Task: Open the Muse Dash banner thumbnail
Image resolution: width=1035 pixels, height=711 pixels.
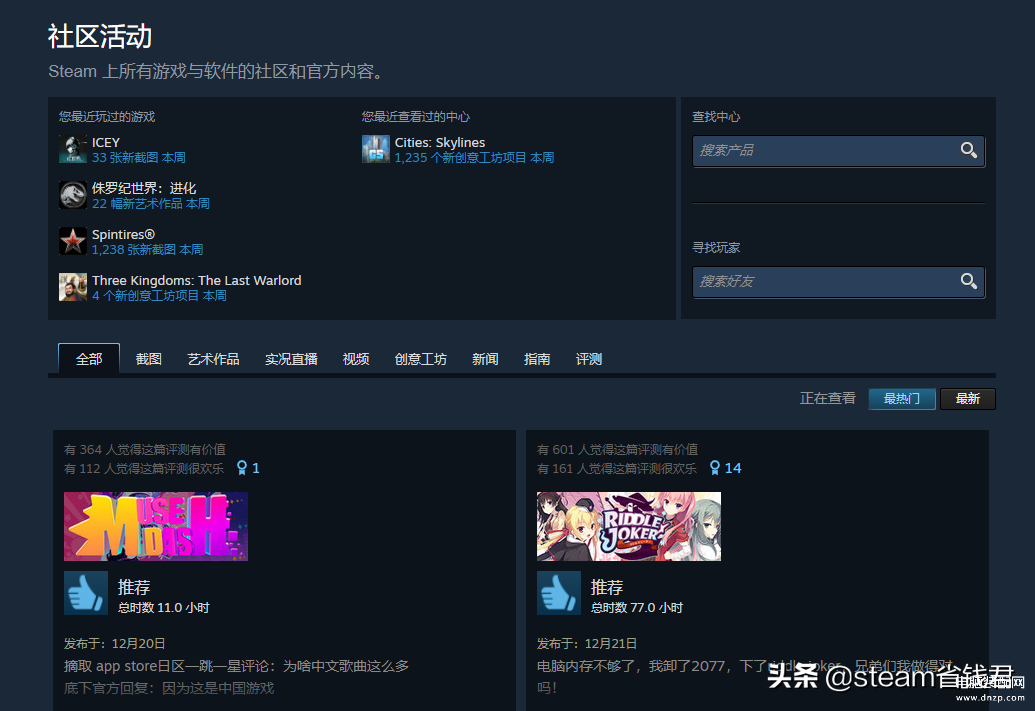Action: pyautogui.click(x=156, y=526)
